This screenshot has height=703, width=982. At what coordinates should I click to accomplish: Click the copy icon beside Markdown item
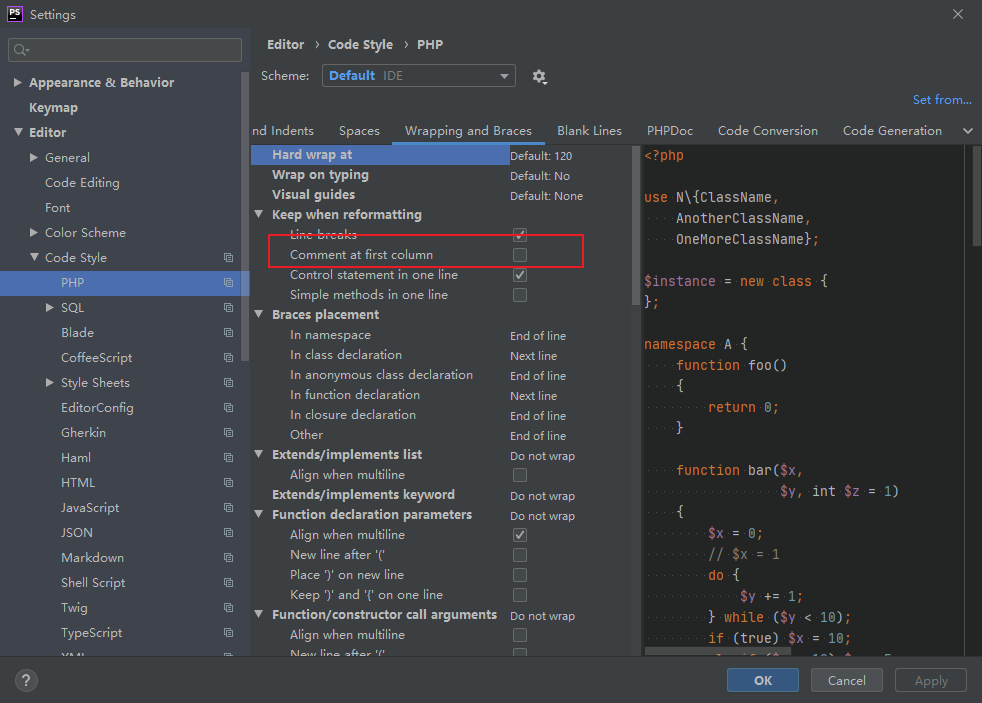coord(228,558)
